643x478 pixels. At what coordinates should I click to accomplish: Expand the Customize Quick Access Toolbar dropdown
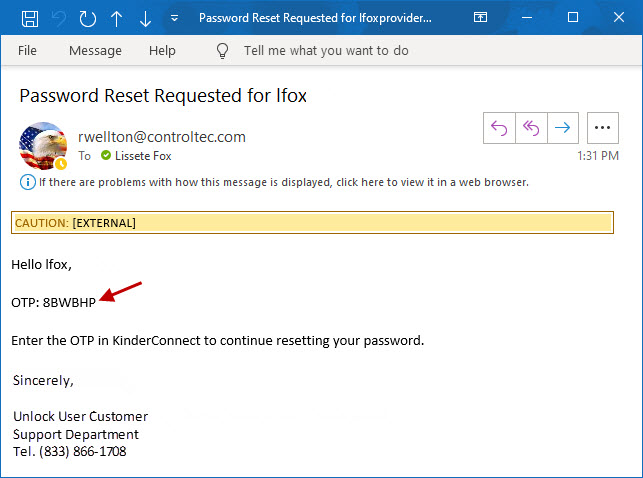click(x=174, y=18)
